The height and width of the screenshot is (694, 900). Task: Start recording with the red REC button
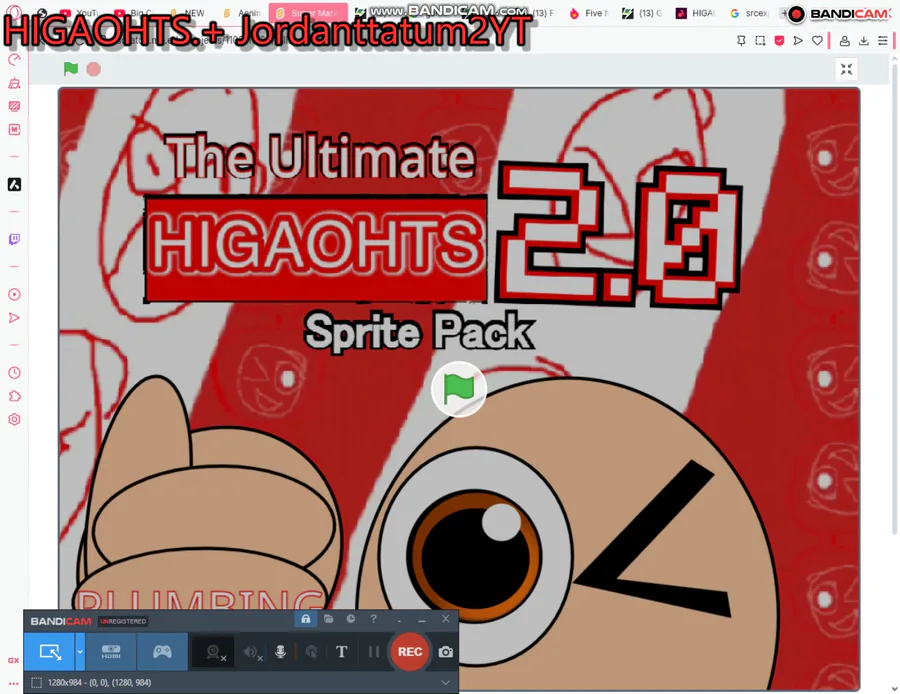(x=410, y=652)
